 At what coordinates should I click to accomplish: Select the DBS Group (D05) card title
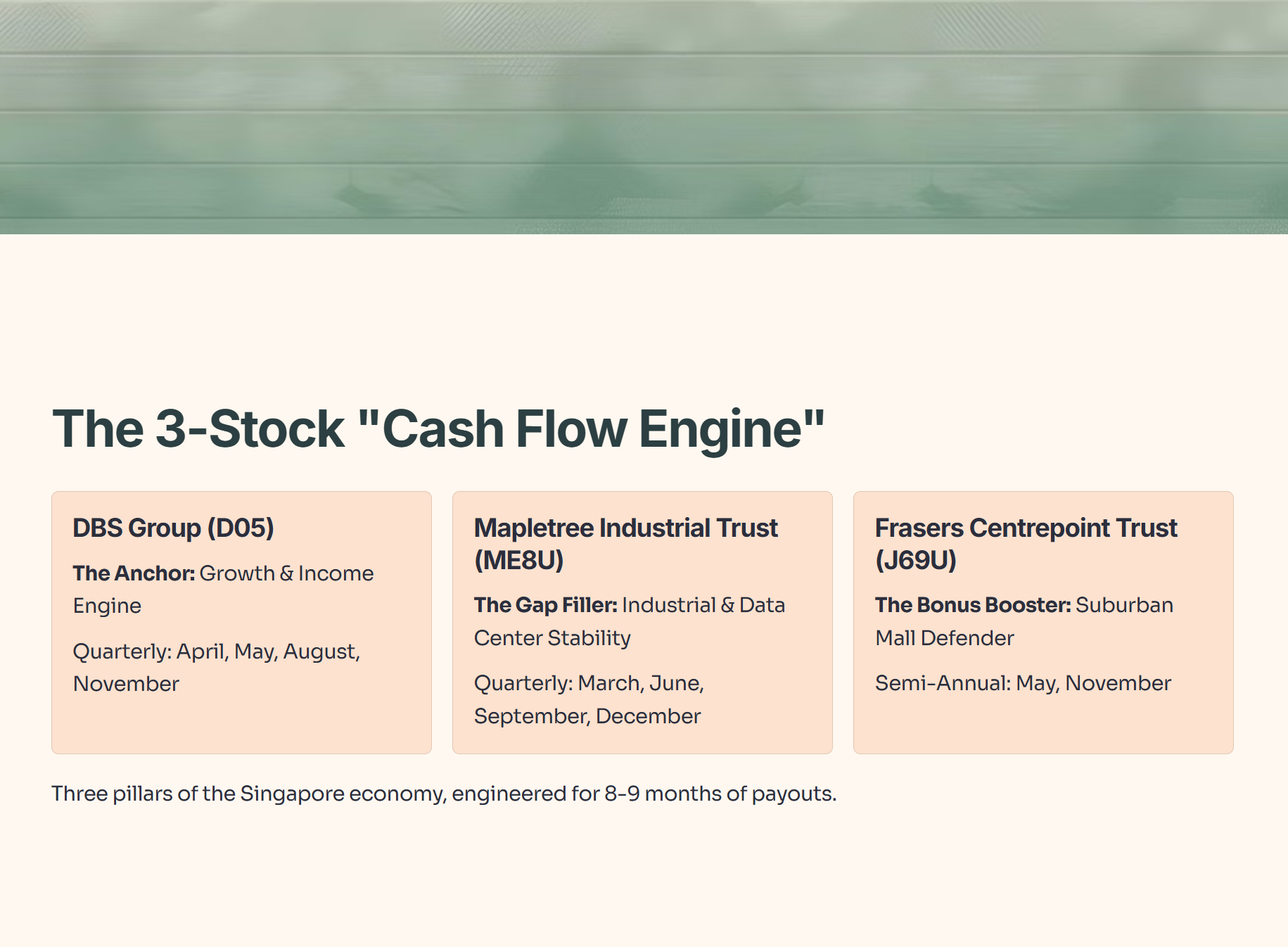174,528
